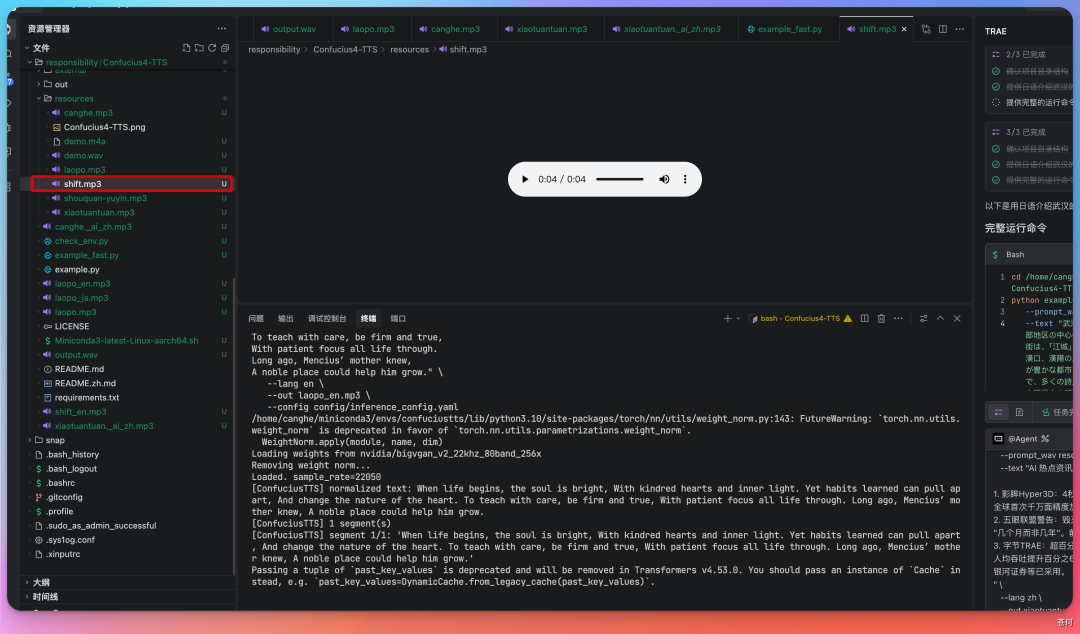This screenshot has width=1080, height=634.
Task: Open shouquan-yuyin.mp3 file
Action: [105, 198]
